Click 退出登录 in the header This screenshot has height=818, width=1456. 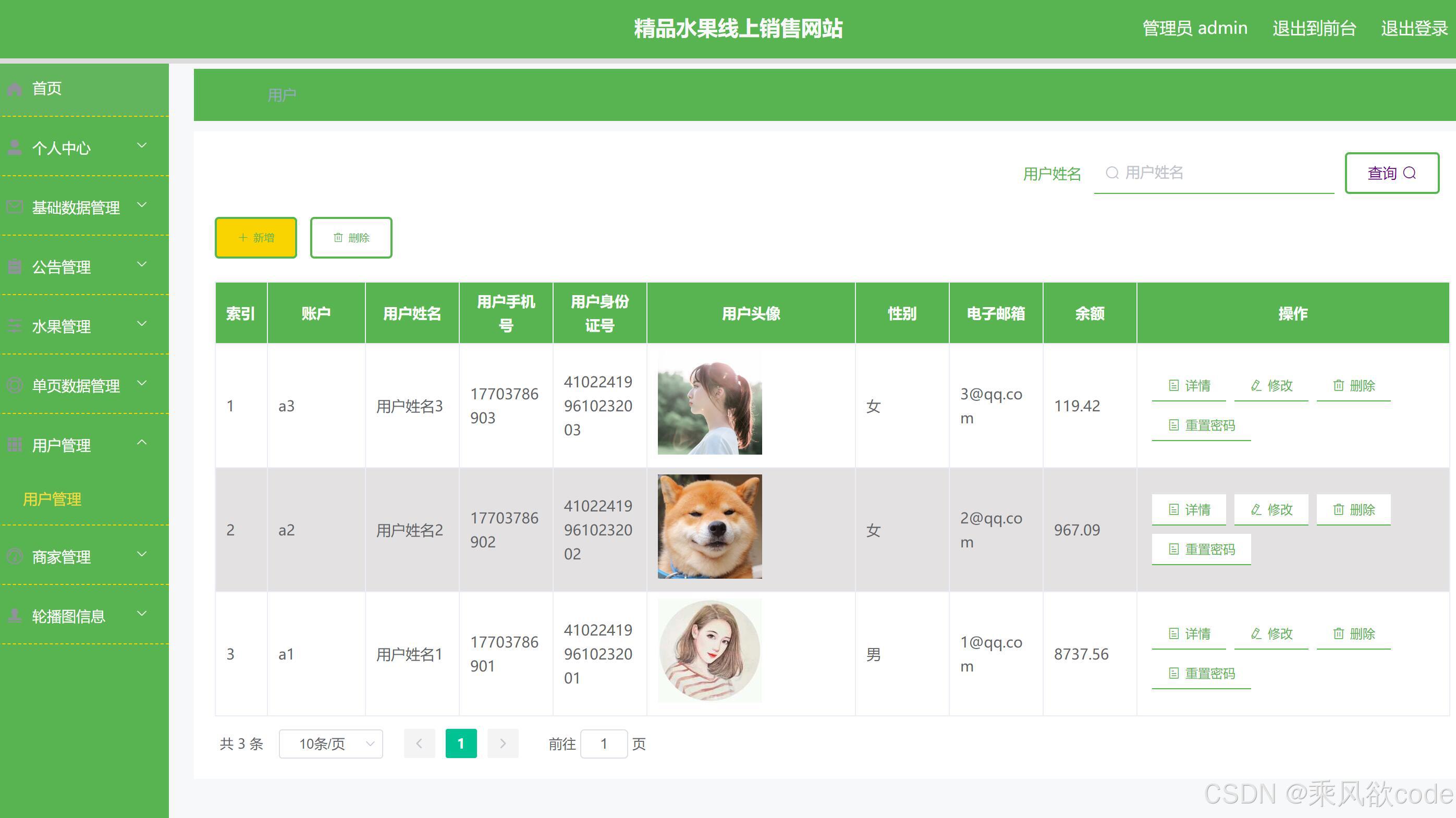pyautogui.click(x=1414, y=28)
